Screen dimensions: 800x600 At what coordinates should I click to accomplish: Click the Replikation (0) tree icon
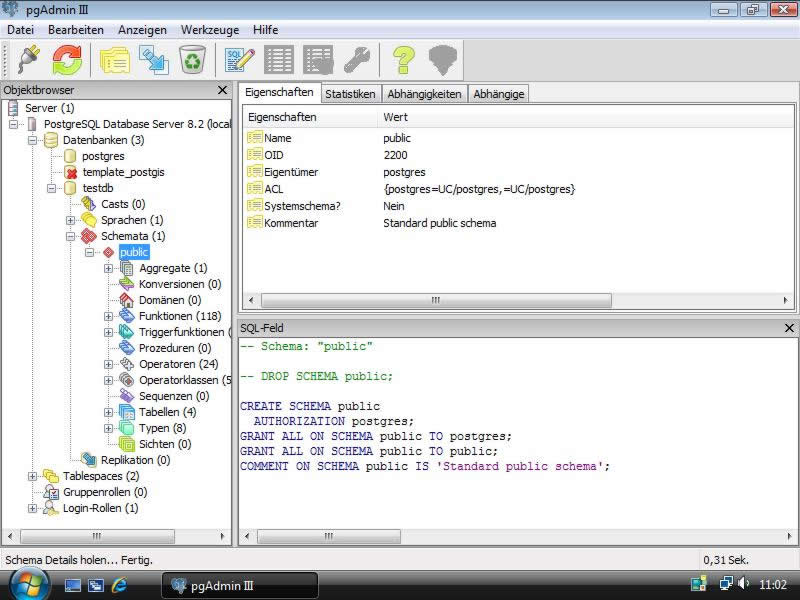[x=89, y=460]
